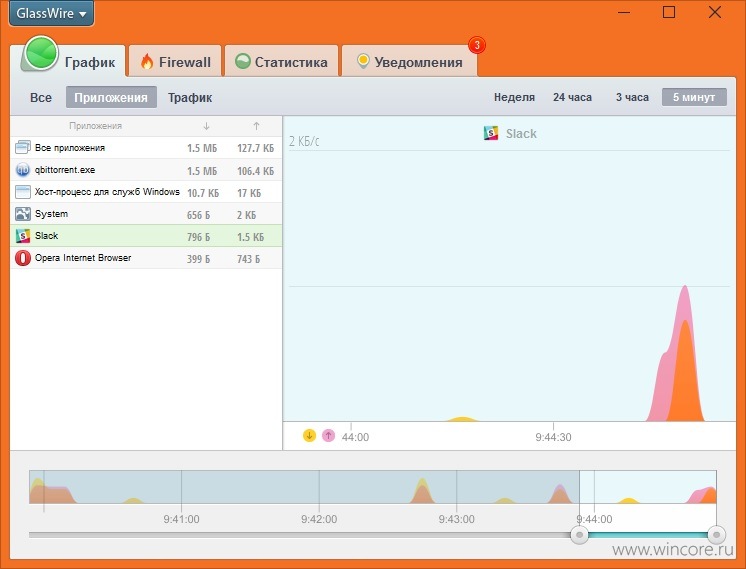
Task: Toggle yellow download traffic indicator
Action: tap(309, 435)
